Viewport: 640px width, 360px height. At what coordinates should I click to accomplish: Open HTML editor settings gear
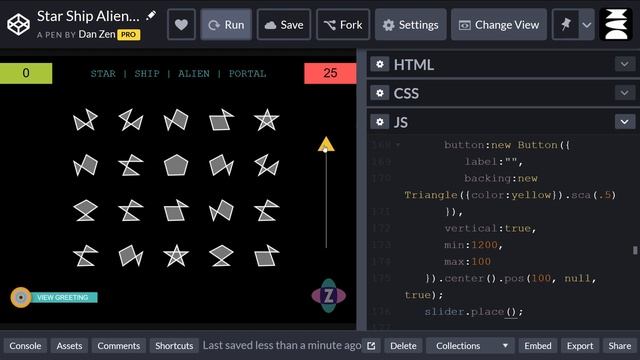tap(380, 64)
